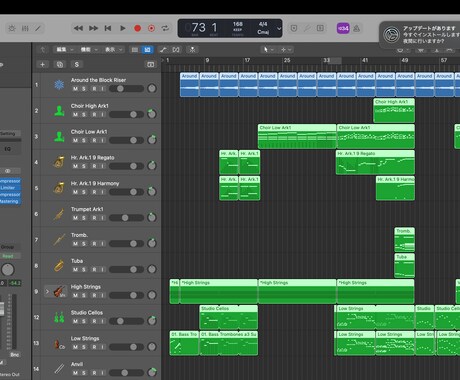Click the purple count-in 1234 button

point(343,28)
